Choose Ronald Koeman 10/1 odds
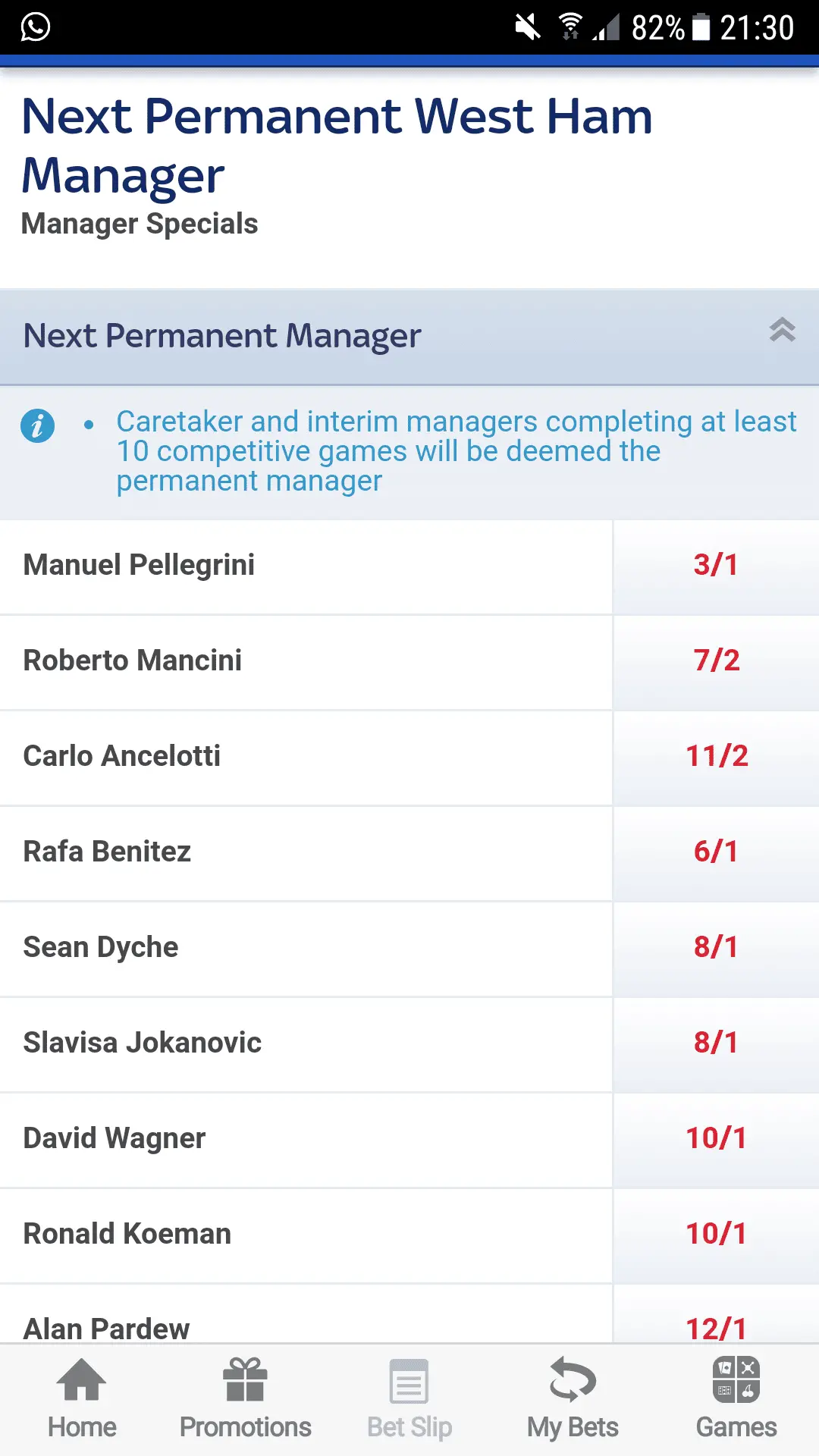This screenshot has height=1456, width=819. pyautogui.click(x=716, y=1235)
